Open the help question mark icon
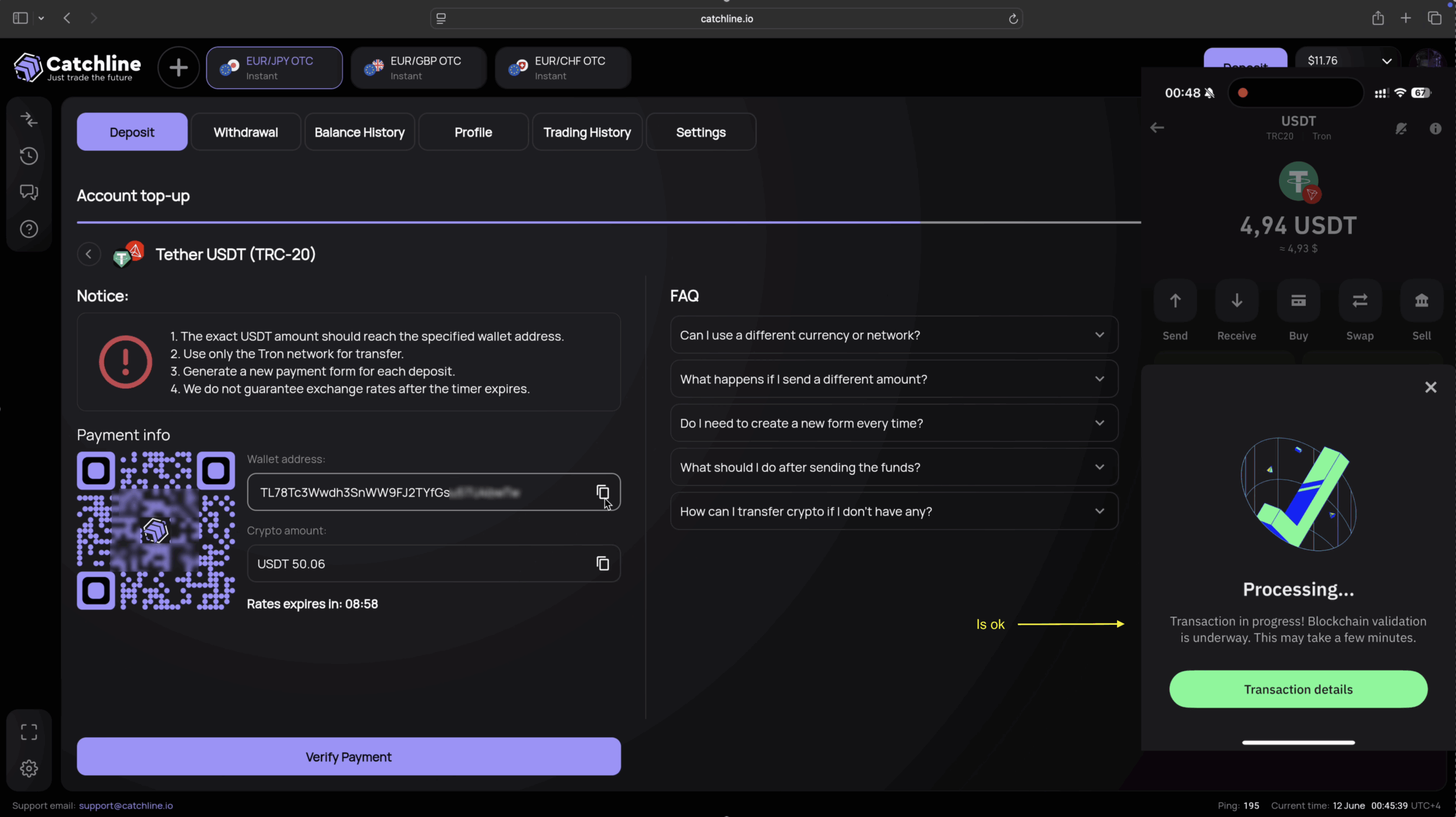 point(29,229)
